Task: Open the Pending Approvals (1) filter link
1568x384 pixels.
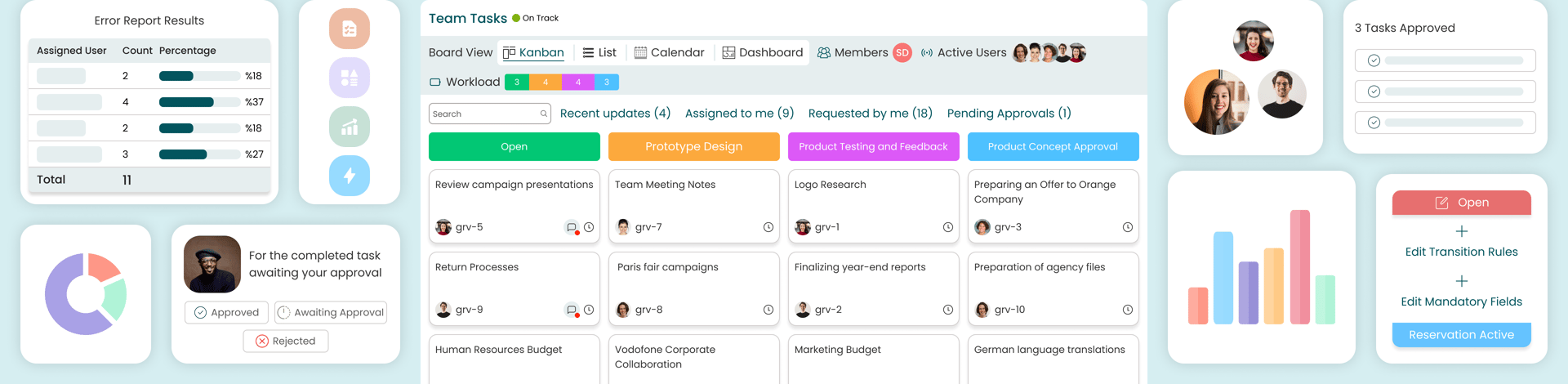Action: point(1009,113)
